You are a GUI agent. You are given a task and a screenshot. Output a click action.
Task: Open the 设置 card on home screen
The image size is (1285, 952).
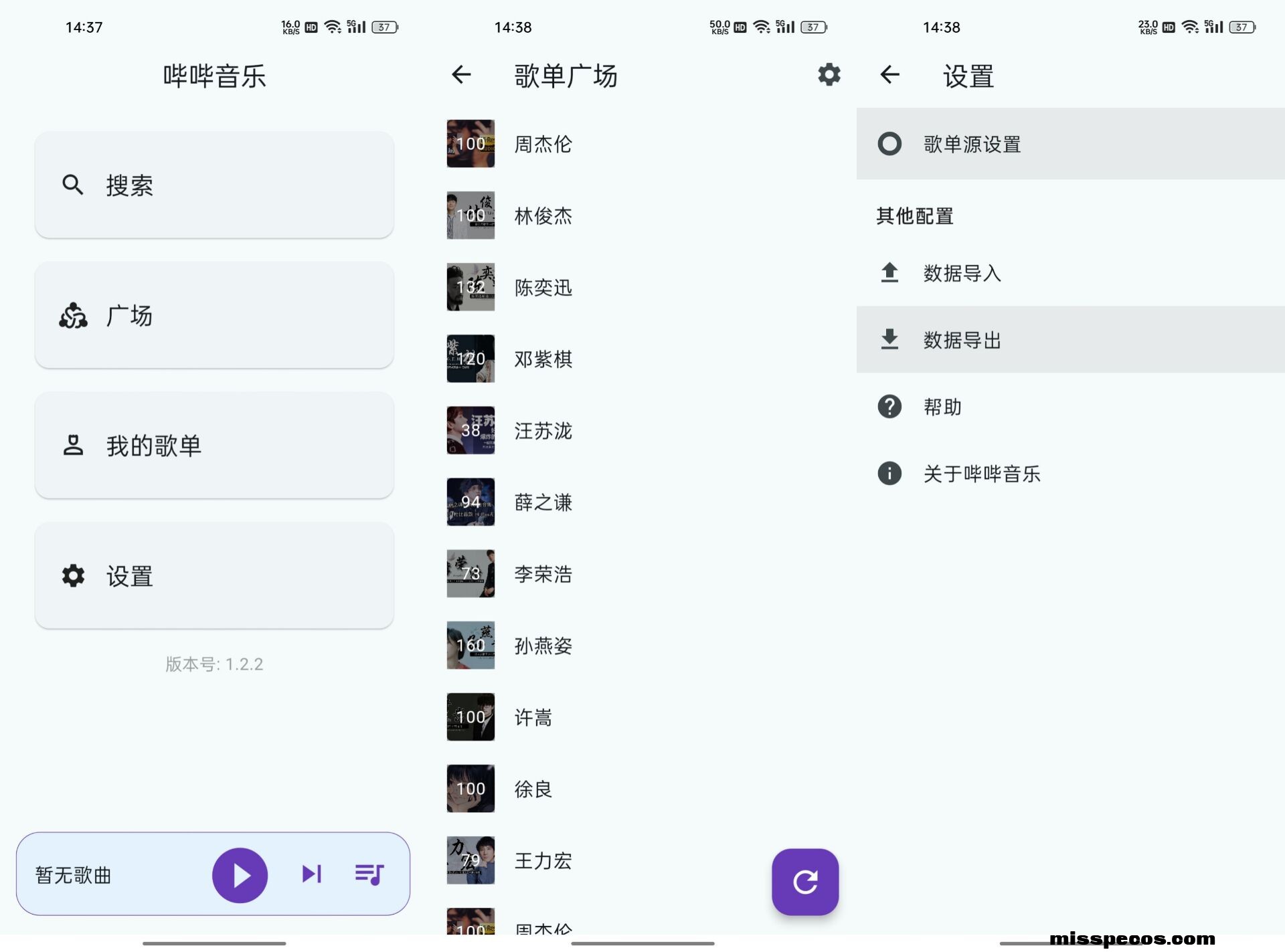pyautogui.click(x=214, y=575)
